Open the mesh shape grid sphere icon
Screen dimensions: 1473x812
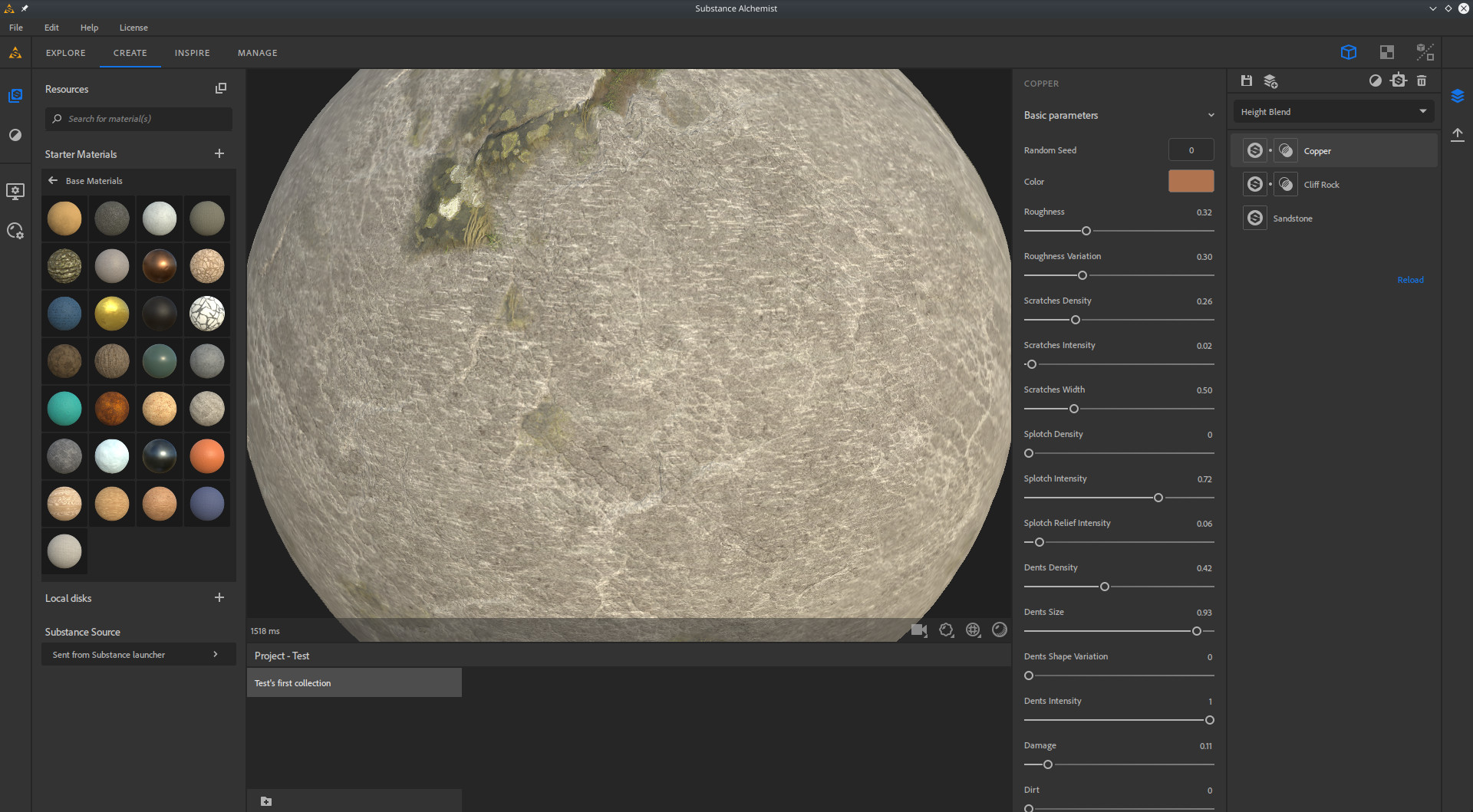(x=973, y=630)
